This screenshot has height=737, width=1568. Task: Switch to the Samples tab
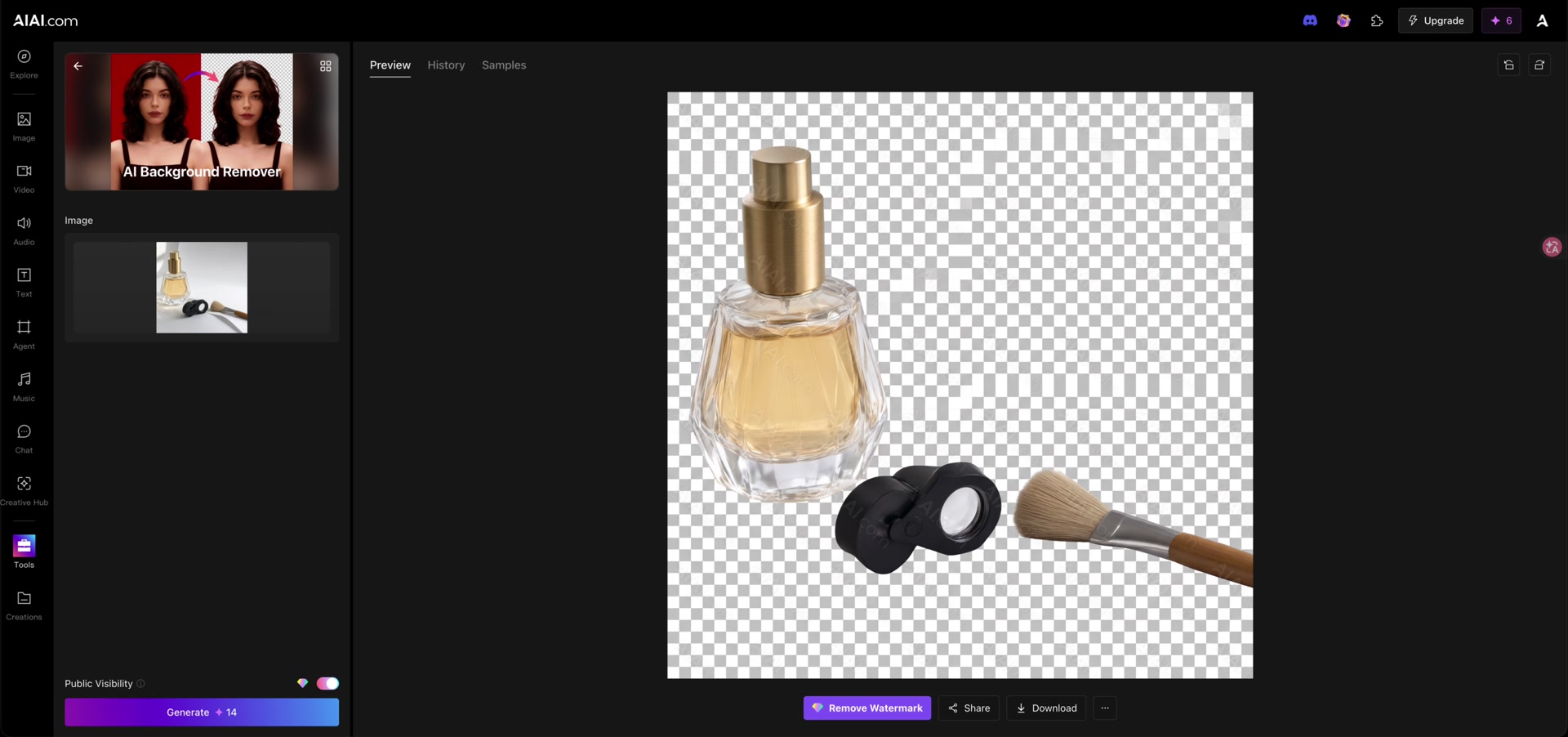click(x=504, y=65)
